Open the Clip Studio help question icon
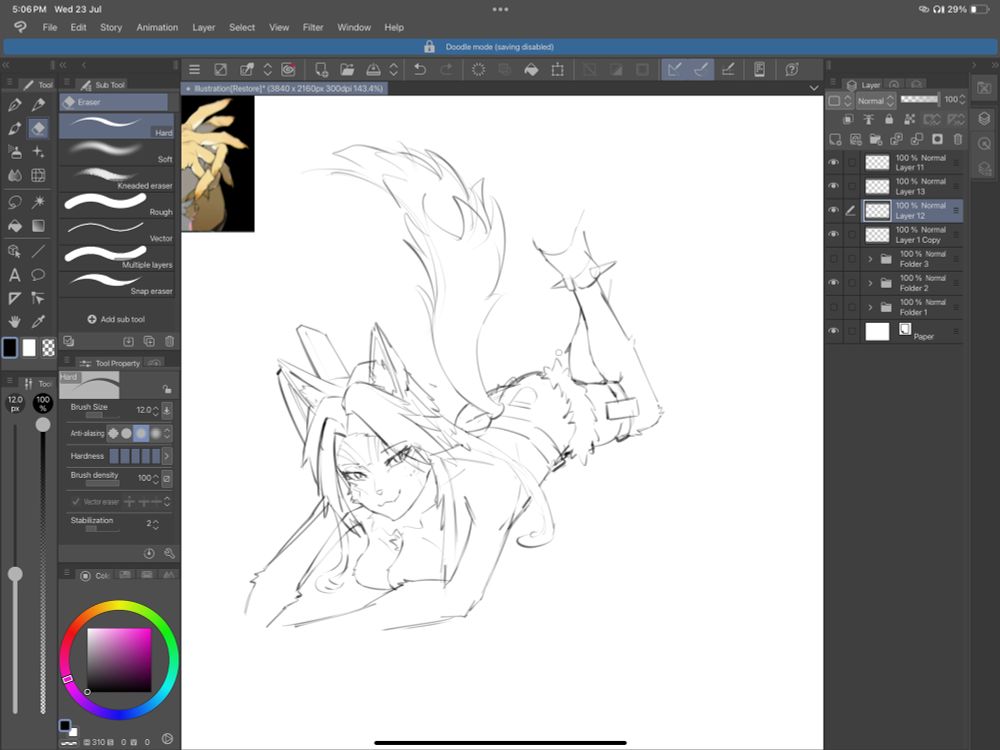1000x750 pixels. [x=792, y=70]
